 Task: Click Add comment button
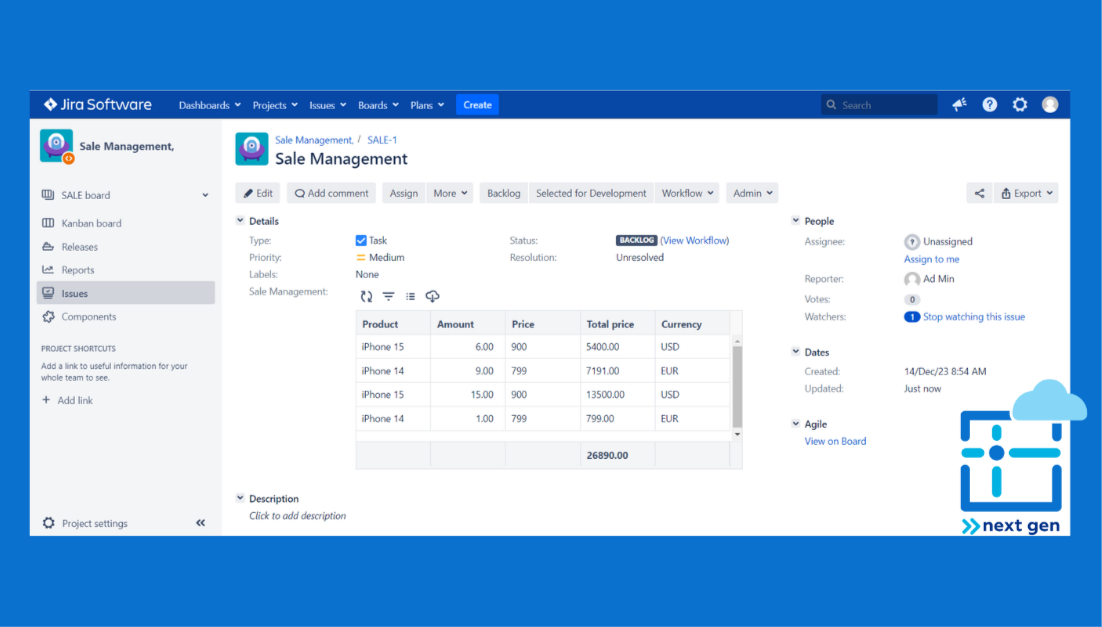[331, 193]
